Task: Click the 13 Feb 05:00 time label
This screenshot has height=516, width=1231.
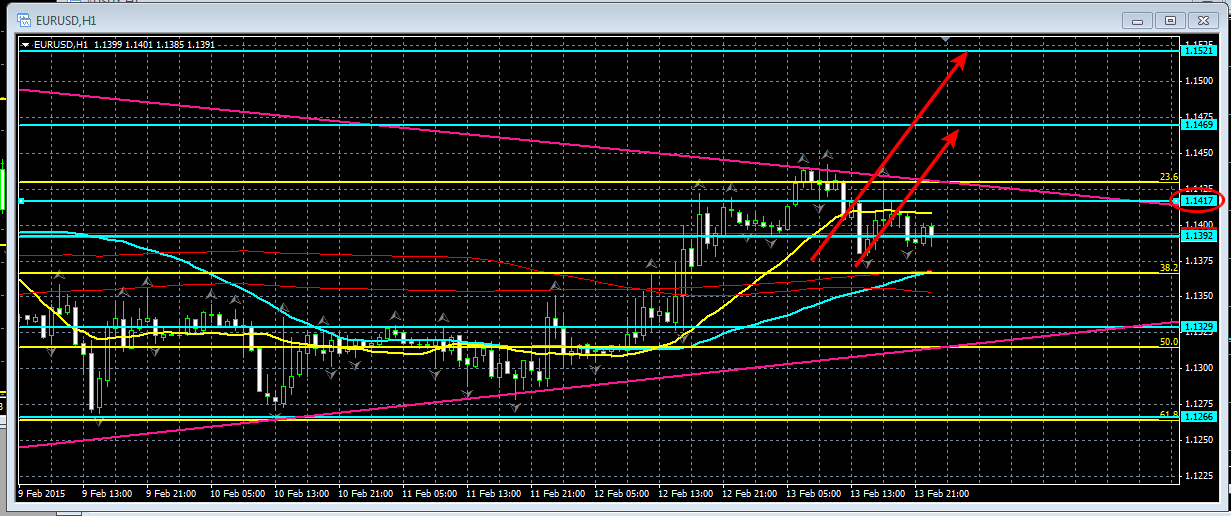Action: click(x=813, y=494)
